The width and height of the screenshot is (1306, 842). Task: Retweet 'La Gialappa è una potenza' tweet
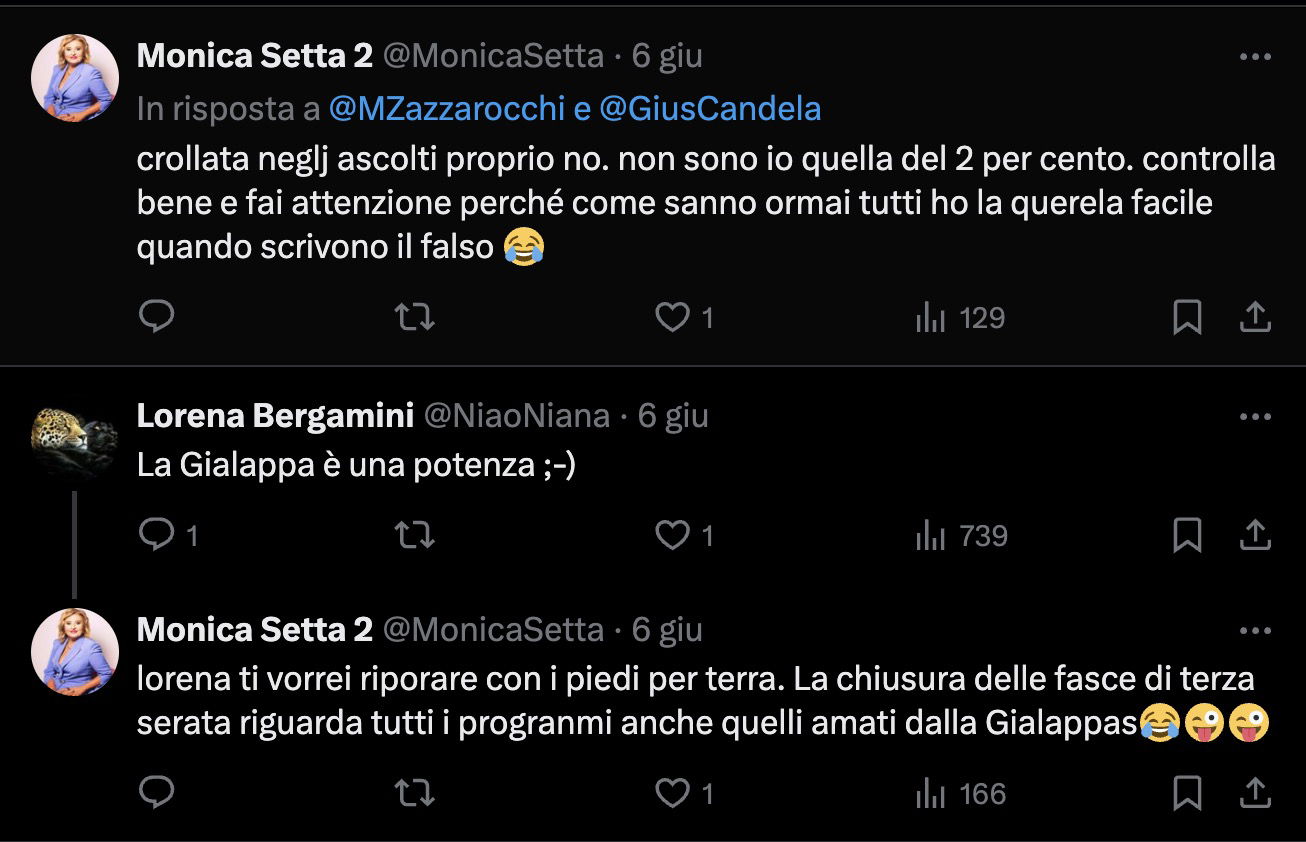pos(414,536)
